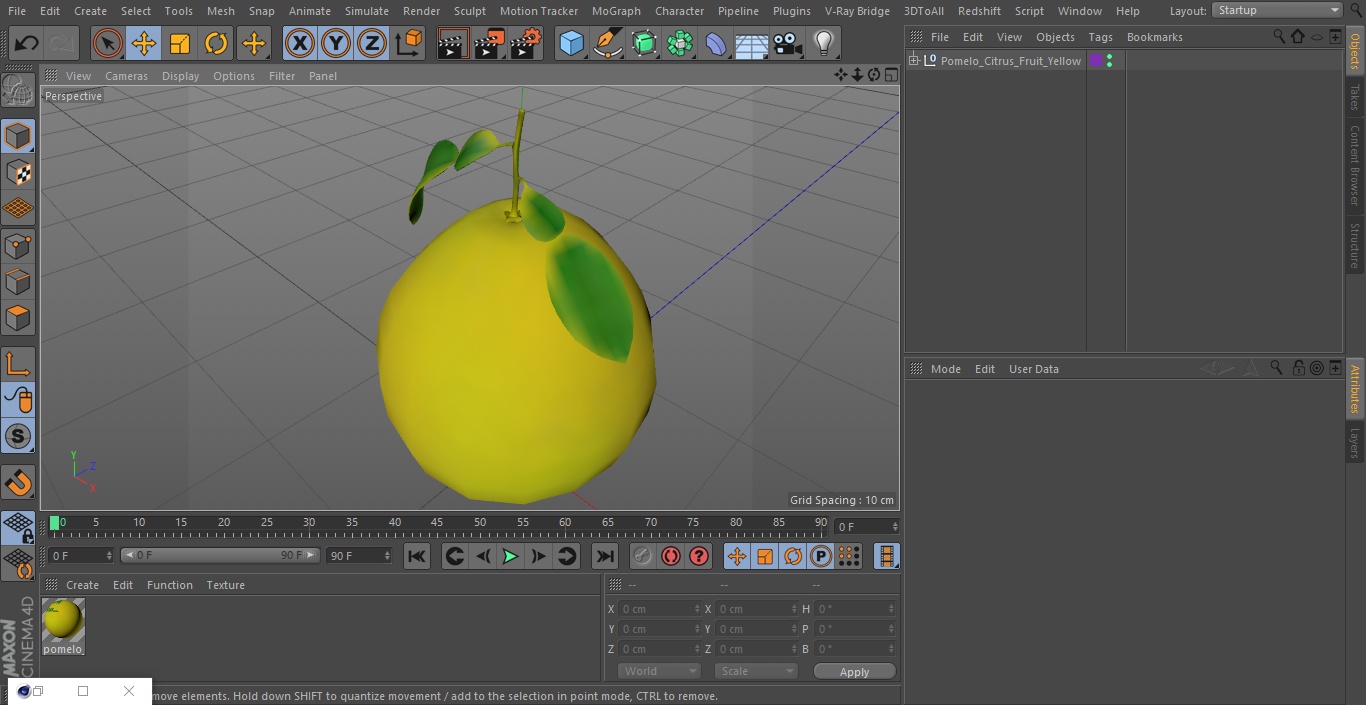This screenshot has width=1366, height=705.
Task: Switch to the Layers tab
Action: (x=1355, y=442)
